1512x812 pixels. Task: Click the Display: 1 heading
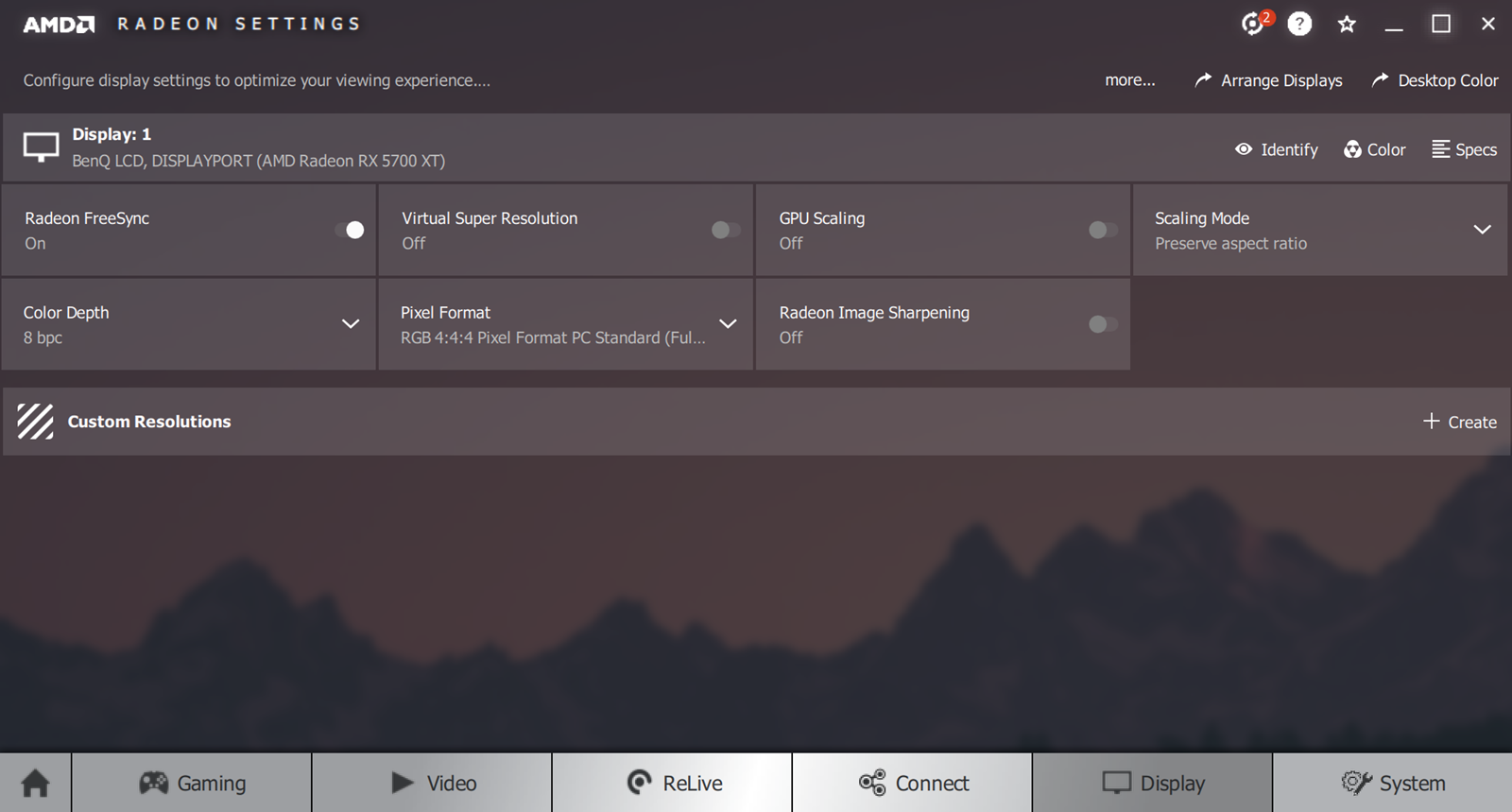pos(112,134)
